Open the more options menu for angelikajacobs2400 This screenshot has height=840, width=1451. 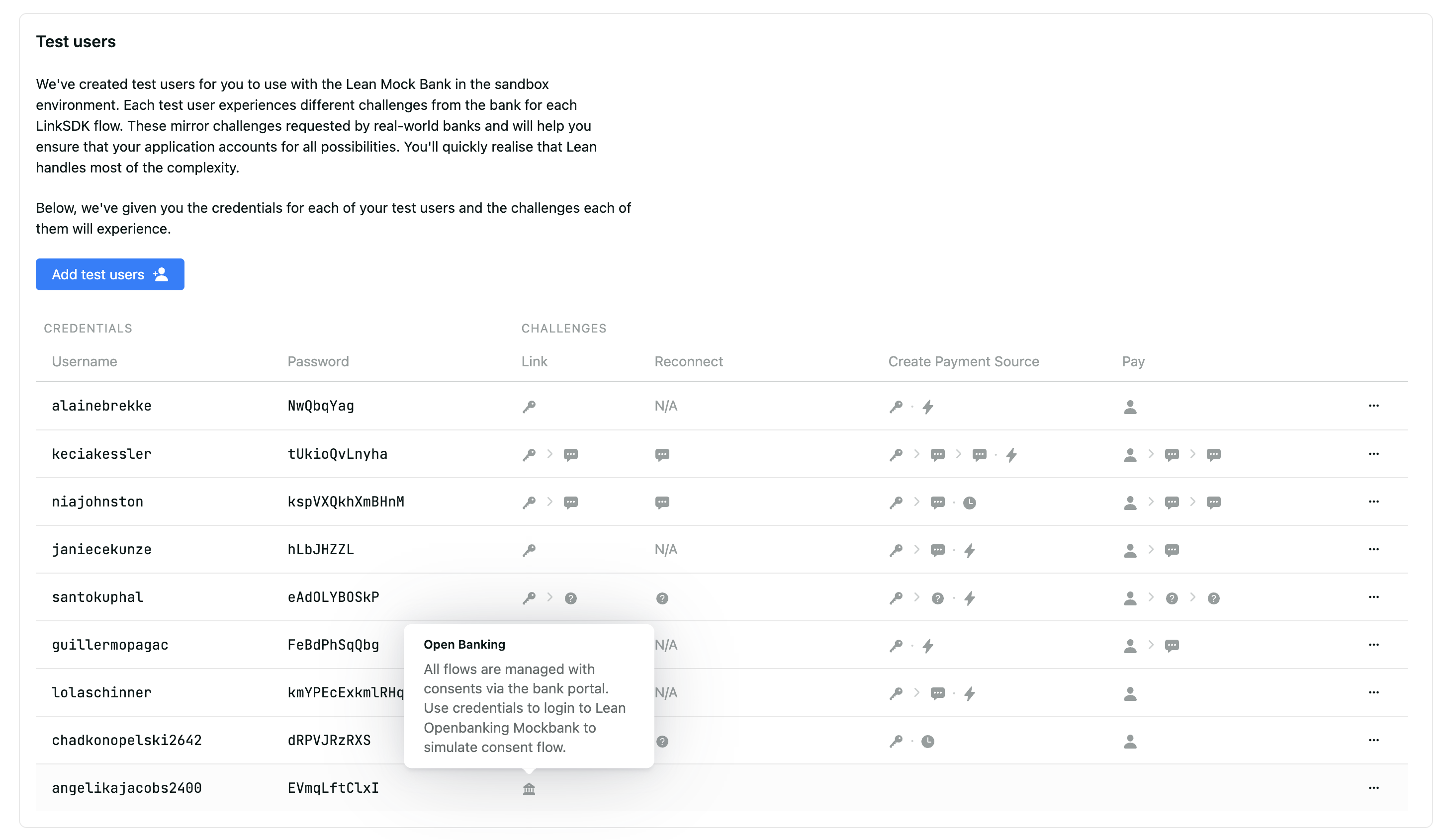(x=1373, y=788)
